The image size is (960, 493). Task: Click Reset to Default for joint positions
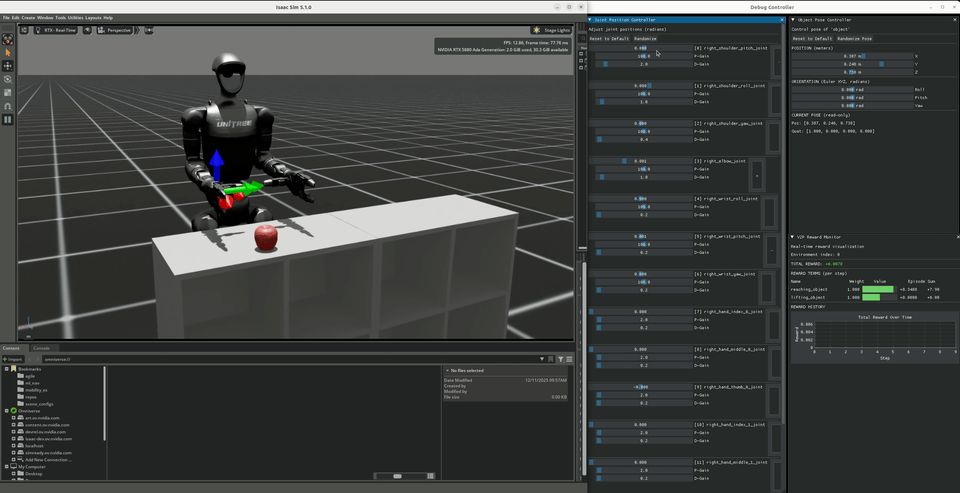click(609, 39)
